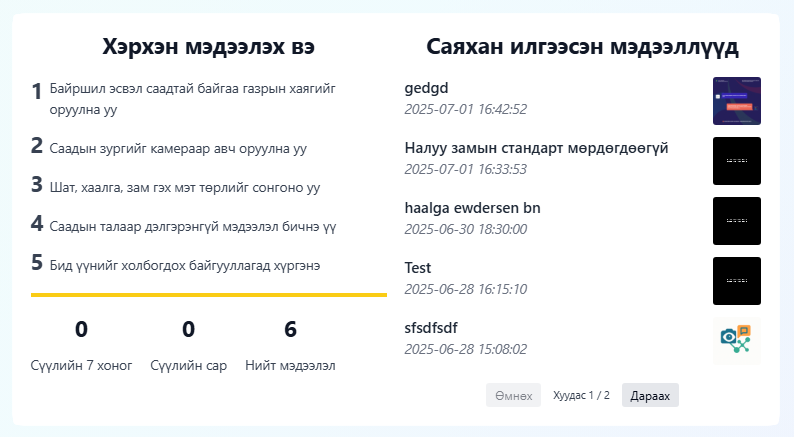Image resolution: width=794 pixels, height=437 pixels.
Task: Click the yellow divider bar under steps
Action: coord(208,295)
